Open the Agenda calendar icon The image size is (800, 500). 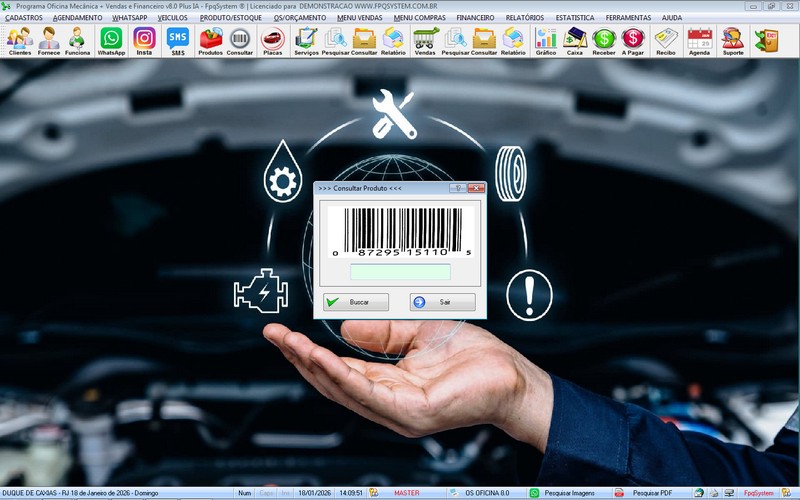[699, 40]
